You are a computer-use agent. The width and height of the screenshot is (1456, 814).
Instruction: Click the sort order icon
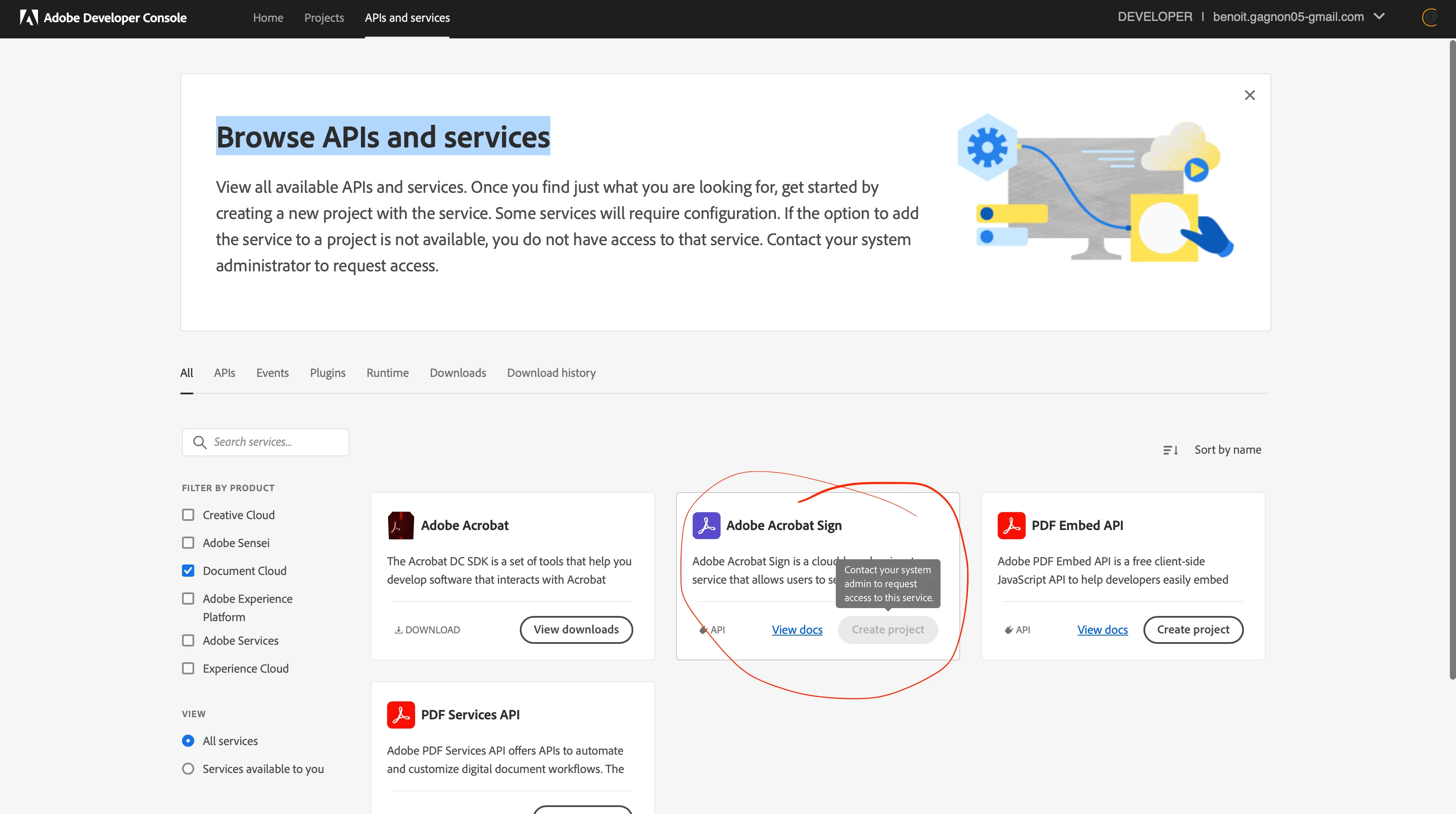coord(1171,450)
